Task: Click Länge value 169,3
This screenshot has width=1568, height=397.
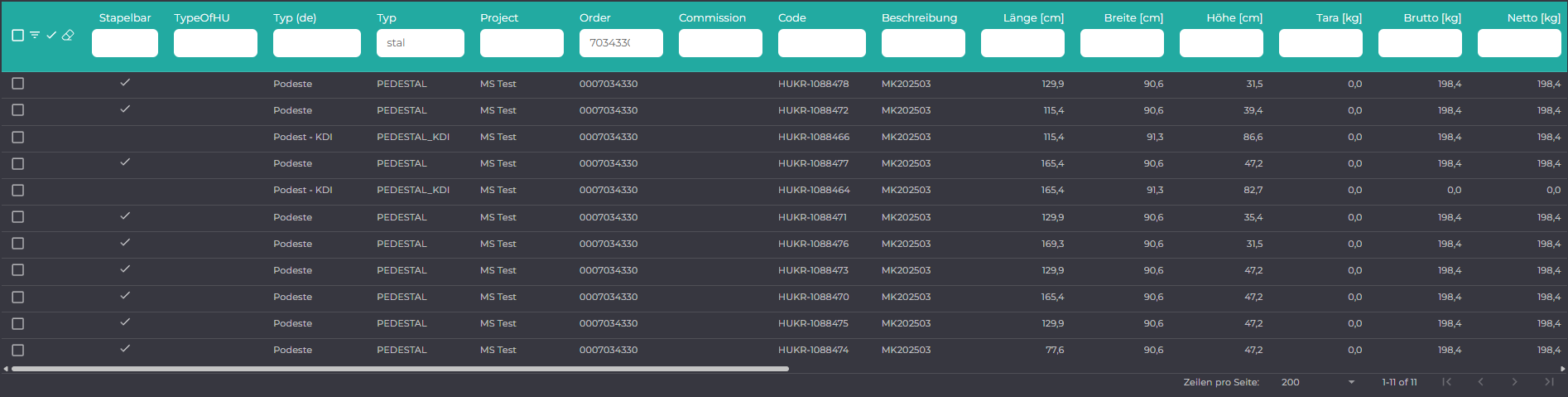Action: click(x=1053, y=244)
